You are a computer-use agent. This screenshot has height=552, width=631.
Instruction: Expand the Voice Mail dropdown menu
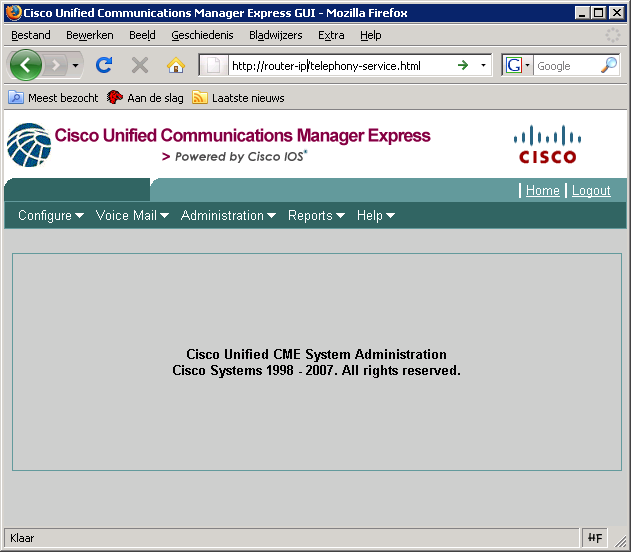pos(132,215)
